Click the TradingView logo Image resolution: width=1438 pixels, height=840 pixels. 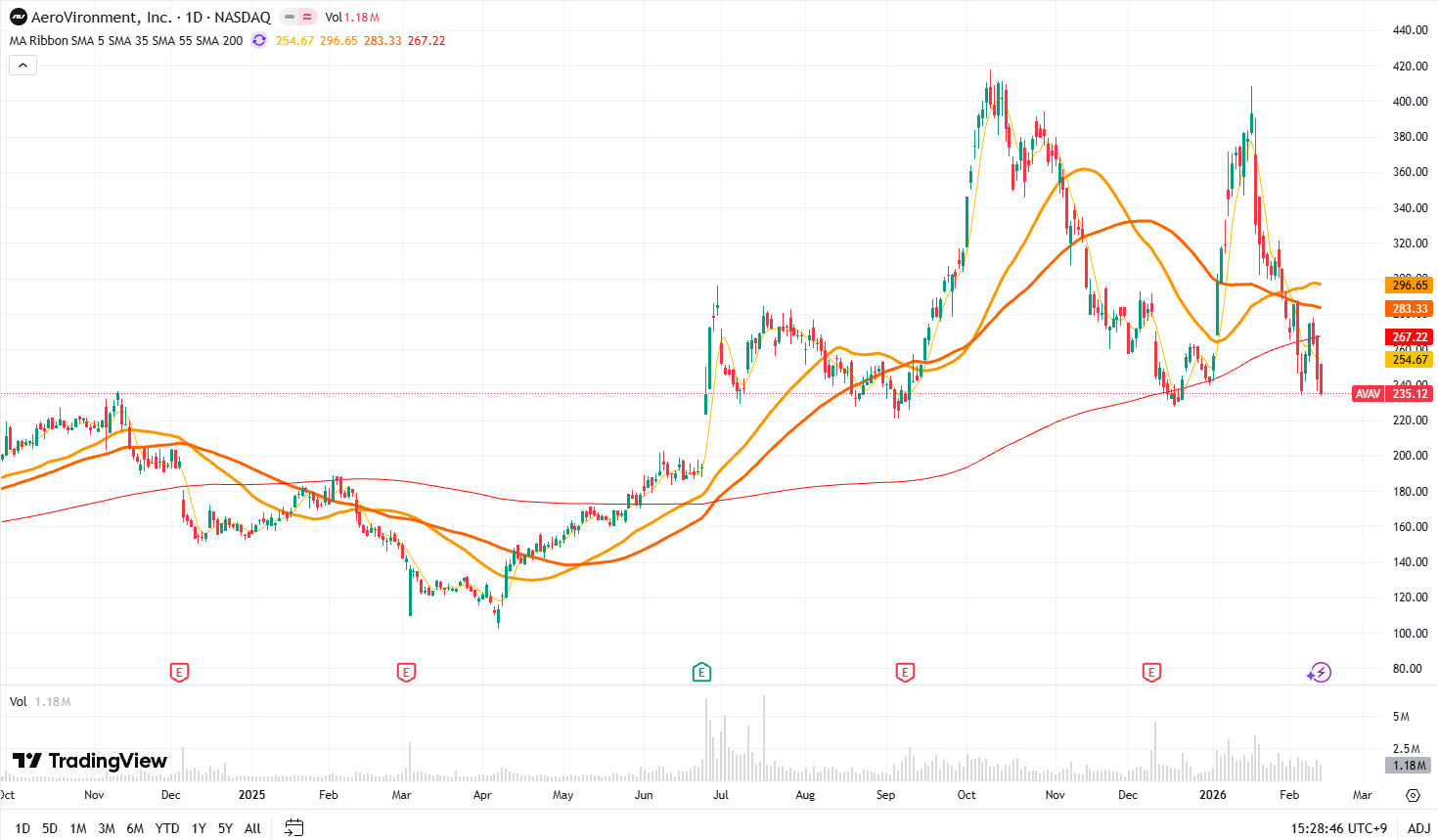click(90, 761)
